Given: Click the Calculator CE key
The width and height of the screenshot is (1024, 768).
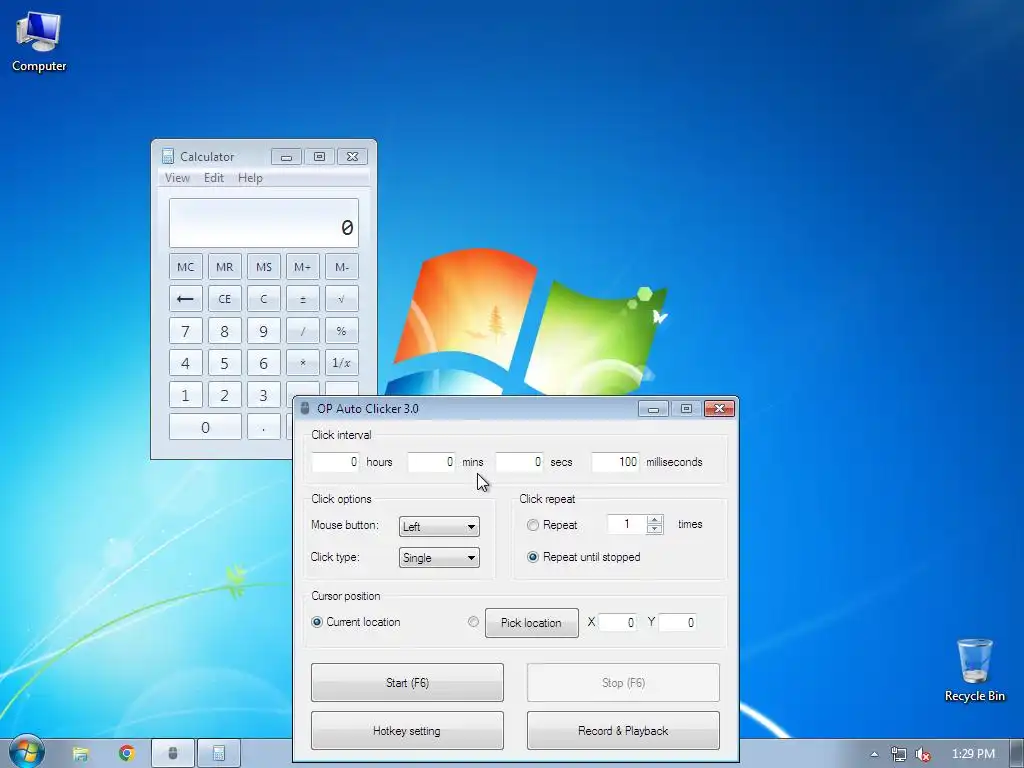Looking at the screenshot, I should click(225, 299).
